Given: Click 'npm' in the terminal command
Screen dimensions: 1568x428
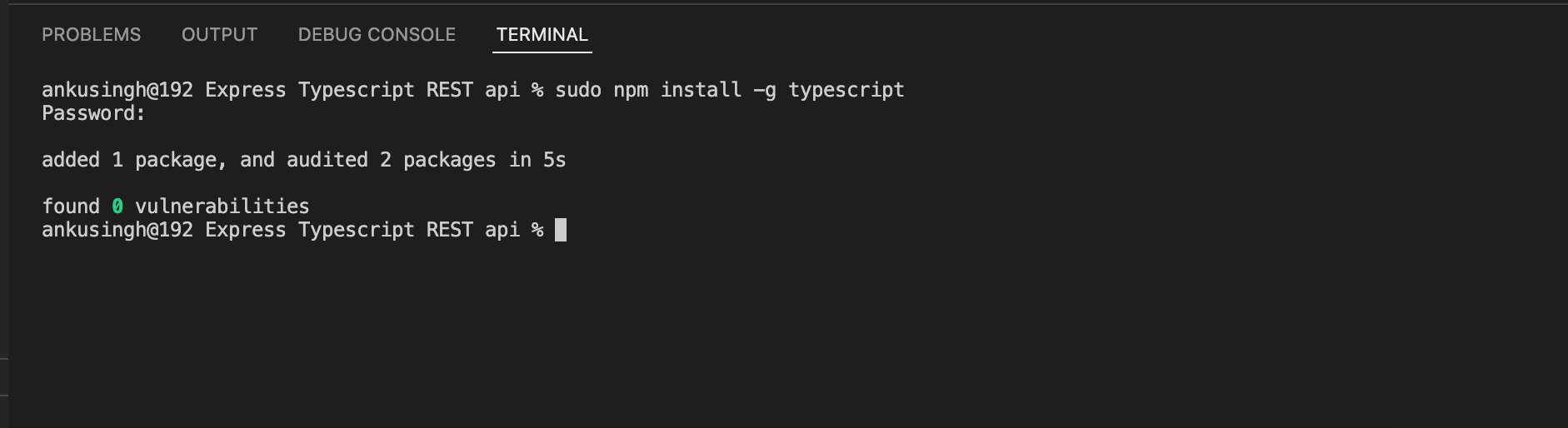Looking at the screenshot, I should [631, 90].
